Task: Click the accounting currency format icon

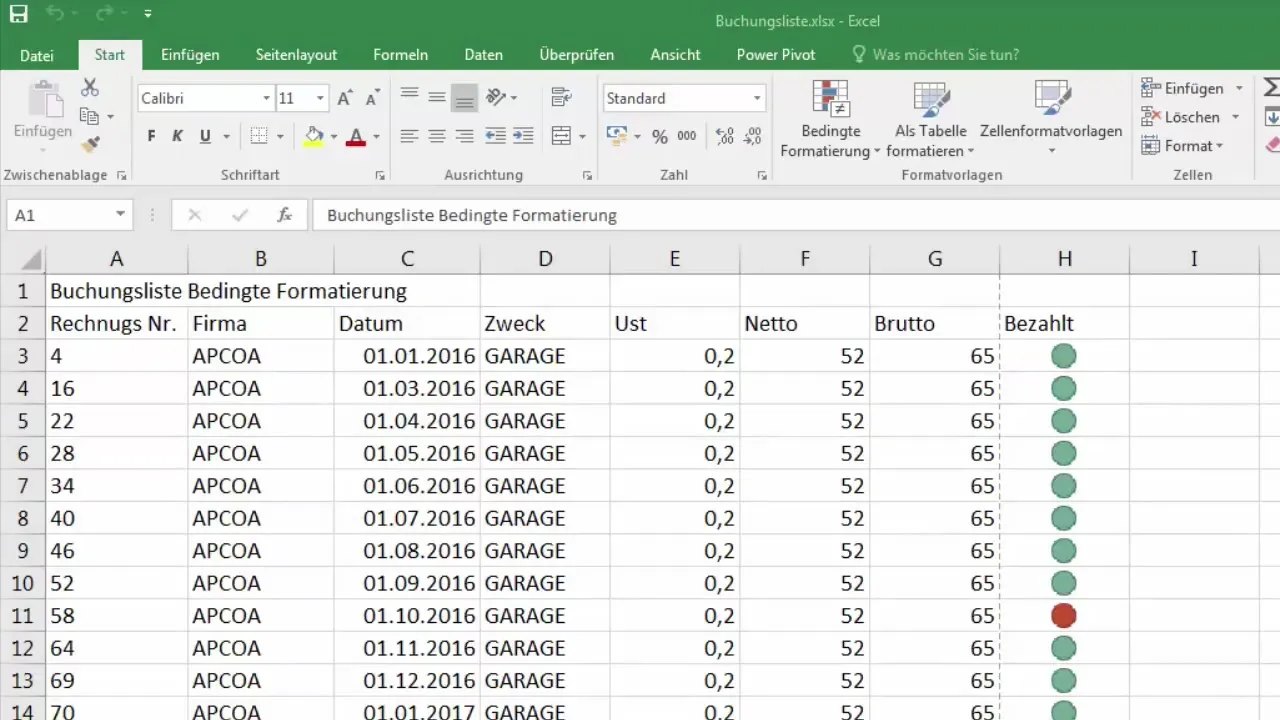Action: [x=616, y=136]
